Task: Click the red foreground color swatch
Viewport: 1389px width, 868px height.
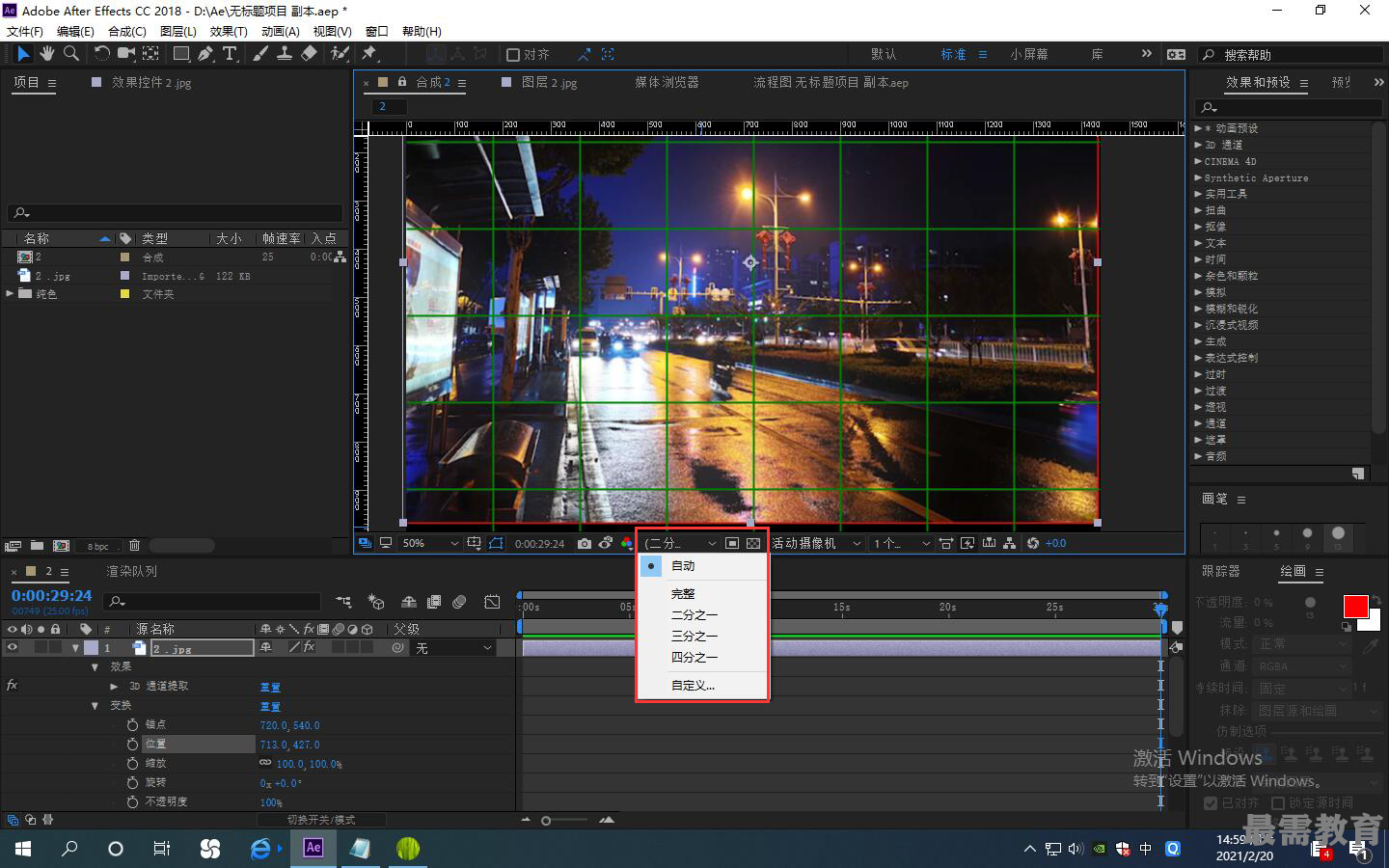Action: 1355,606
